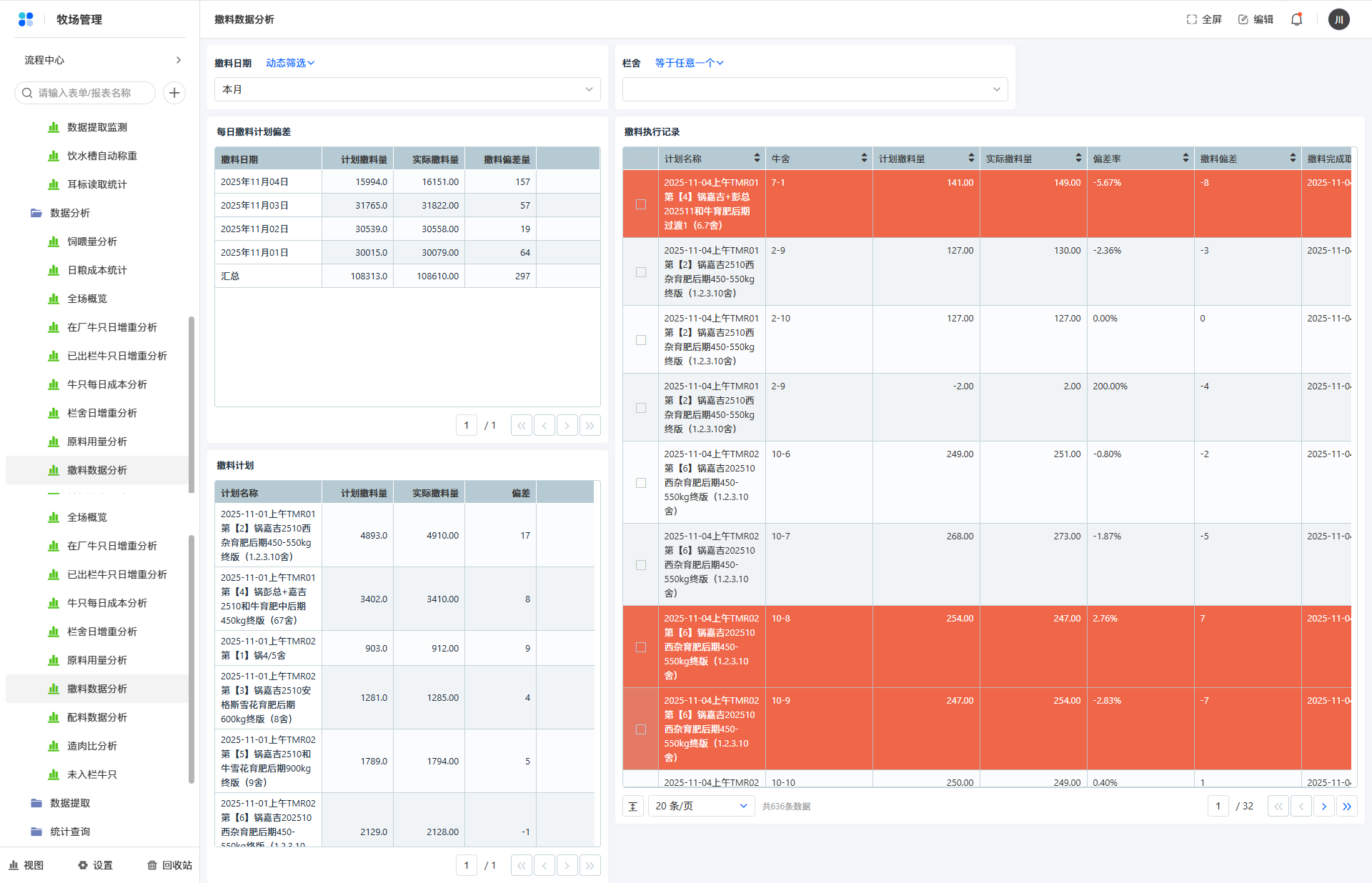Click the recycle bin 回收站 icon
The width and height of the screenshot is (1372, 883).
(x=152, y=865)
